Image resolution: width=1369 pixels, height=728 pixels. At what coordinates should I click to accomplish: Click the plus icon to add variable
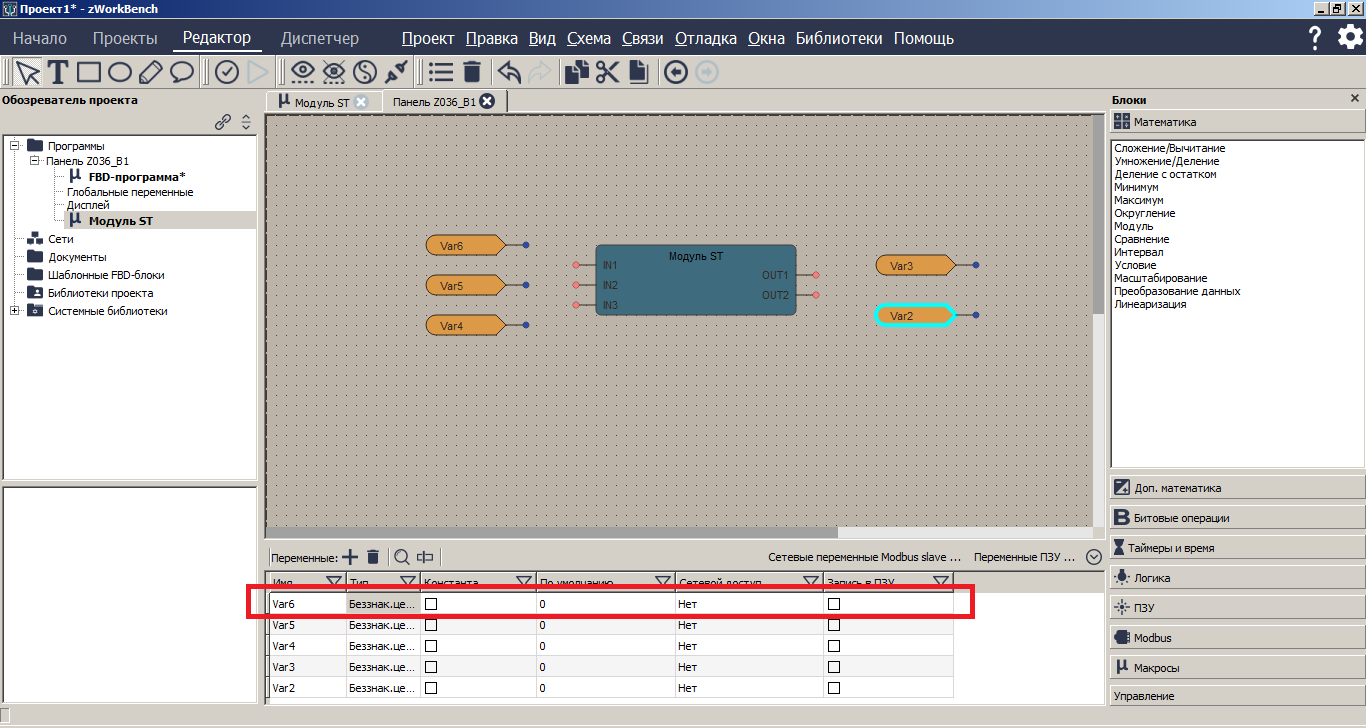tap(349, 556)
